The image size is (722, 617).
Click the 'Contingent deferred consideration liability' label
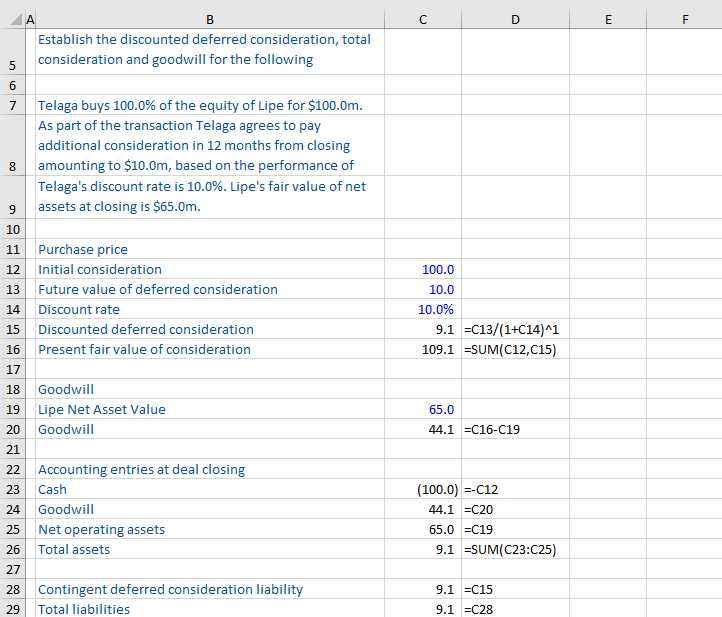point(170,589)
